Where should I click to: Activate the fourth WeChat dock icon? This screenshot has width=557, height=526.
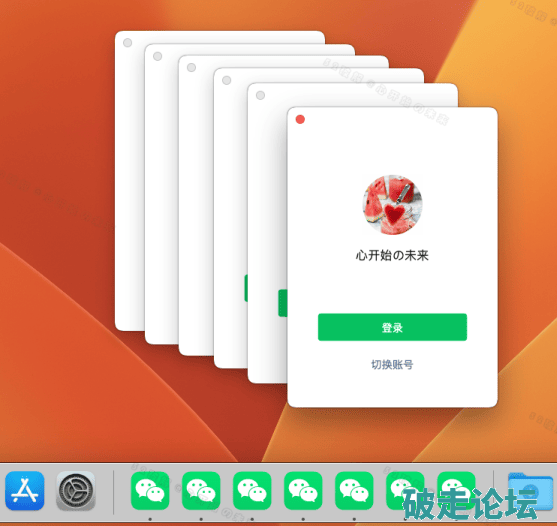303,490
